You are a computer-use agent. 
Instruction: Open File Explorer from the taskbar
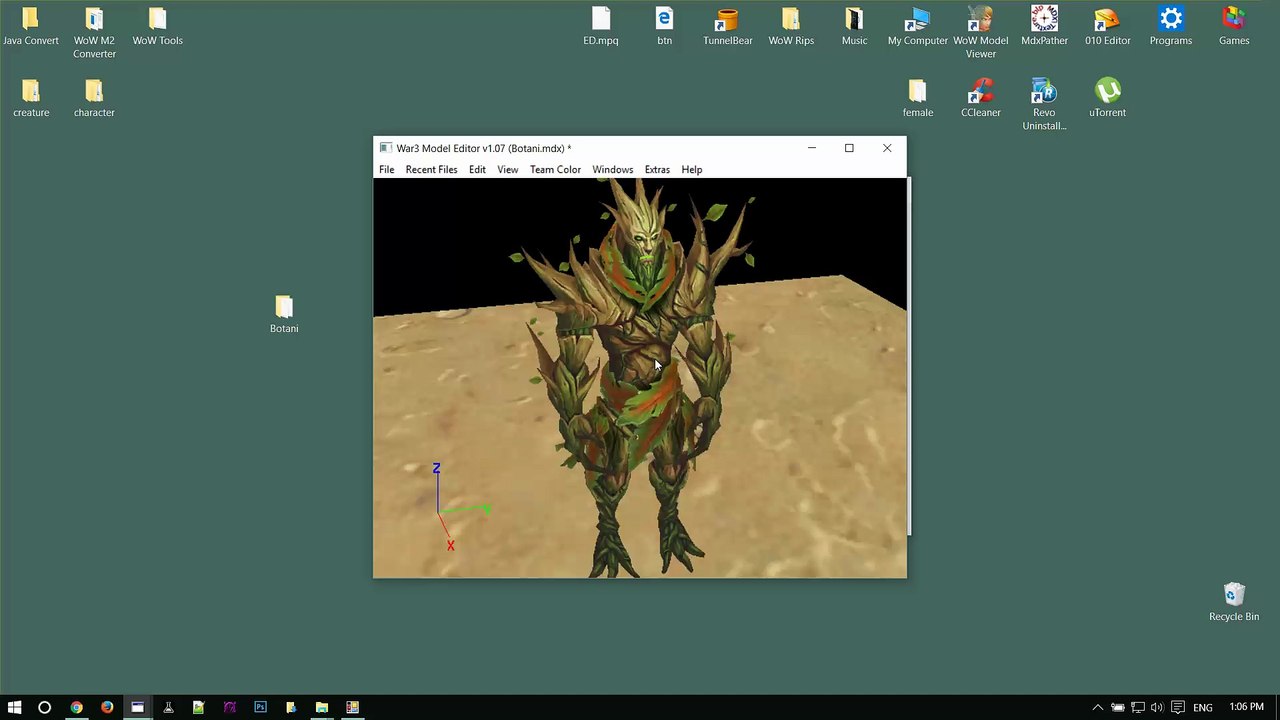pyautogui.click(x=321, y=707)
